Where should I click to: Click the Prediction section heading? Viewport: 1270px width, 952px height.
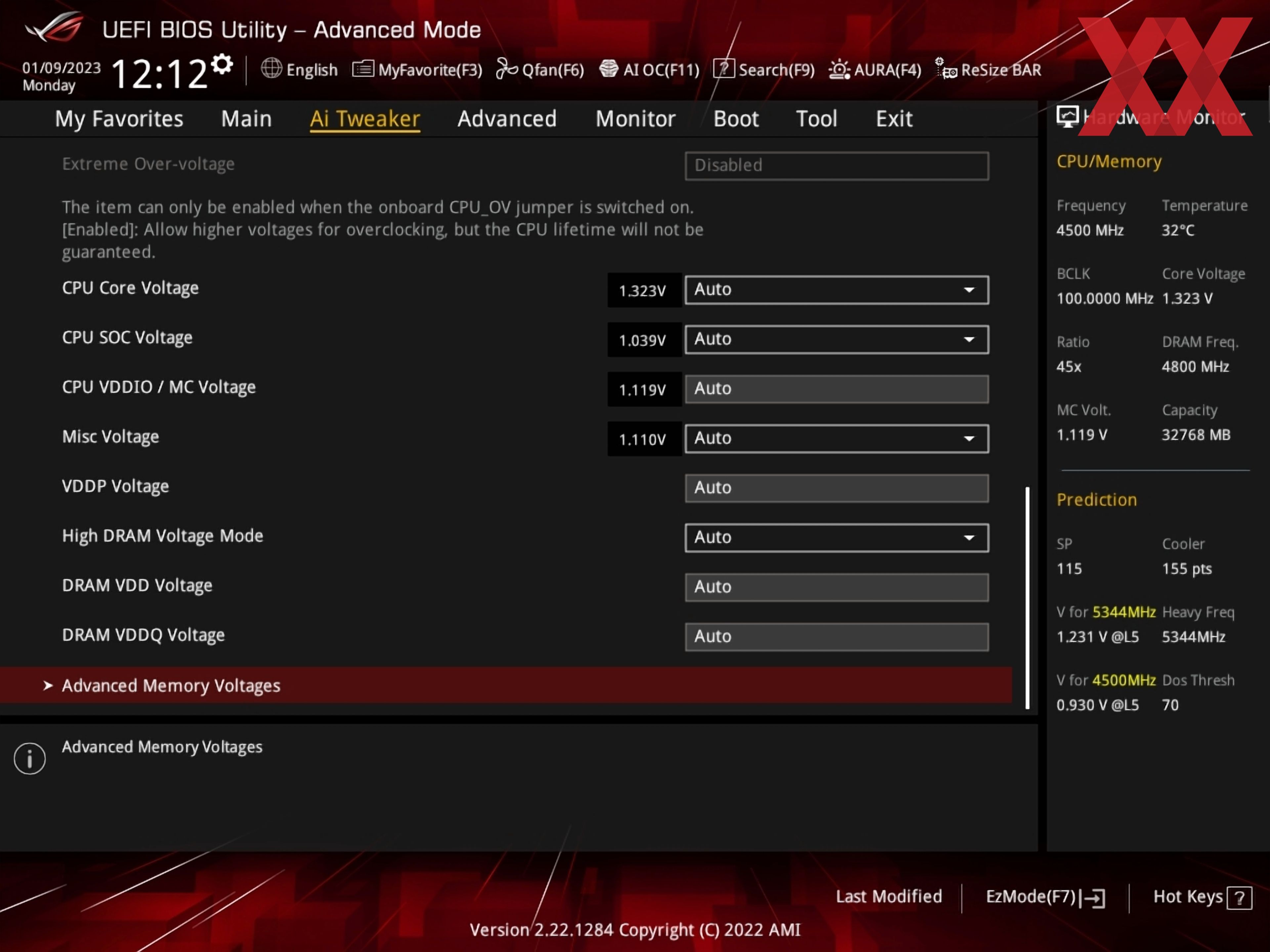pos(1097,500)
